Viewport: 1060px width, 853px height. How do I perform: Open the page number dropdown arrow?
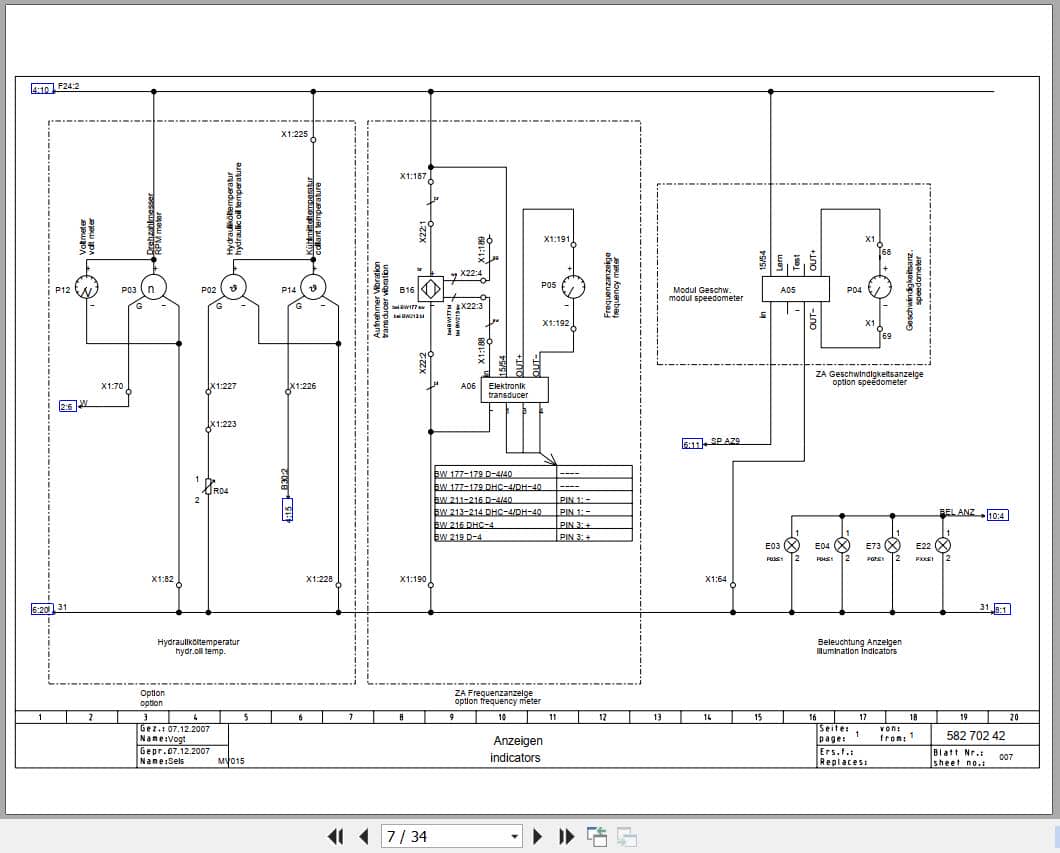514,837
